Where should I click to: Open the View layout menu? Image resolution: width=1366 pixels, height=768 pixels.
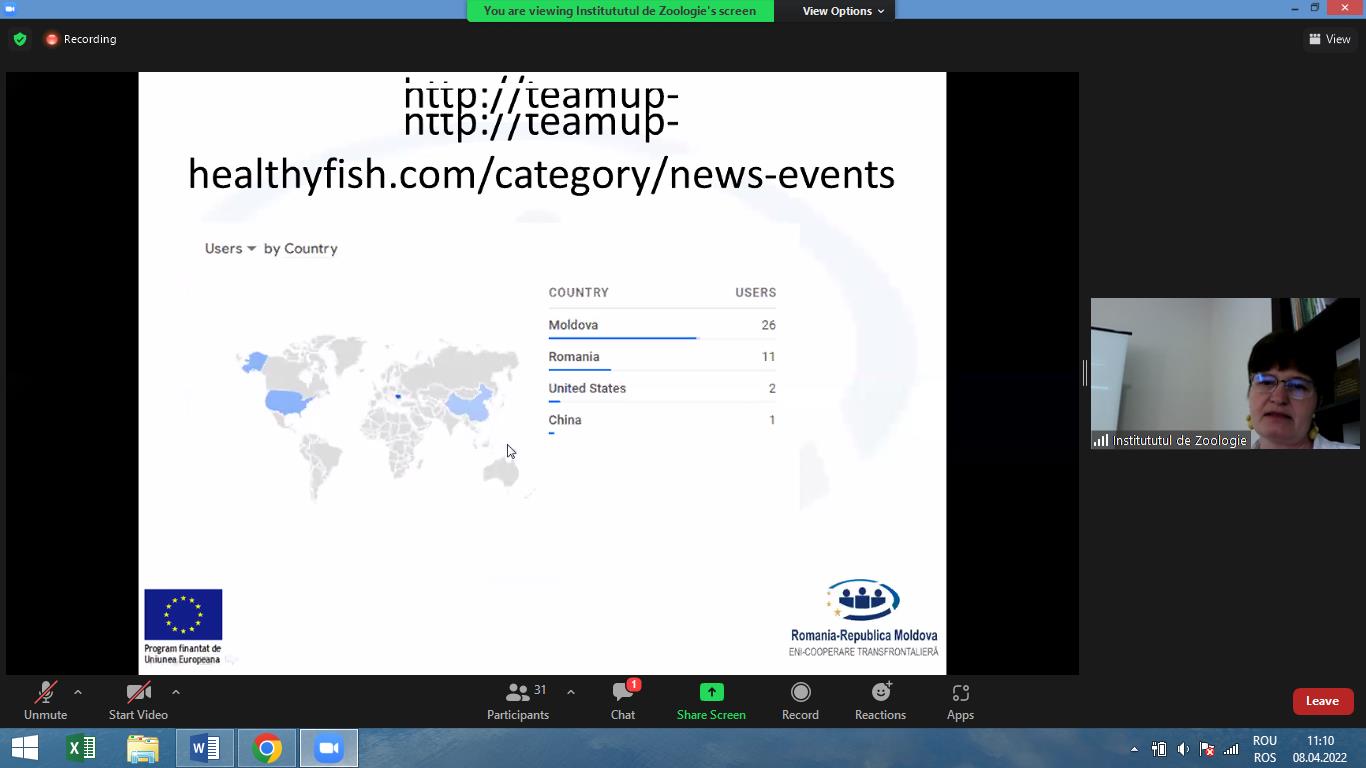point(1329,39)
